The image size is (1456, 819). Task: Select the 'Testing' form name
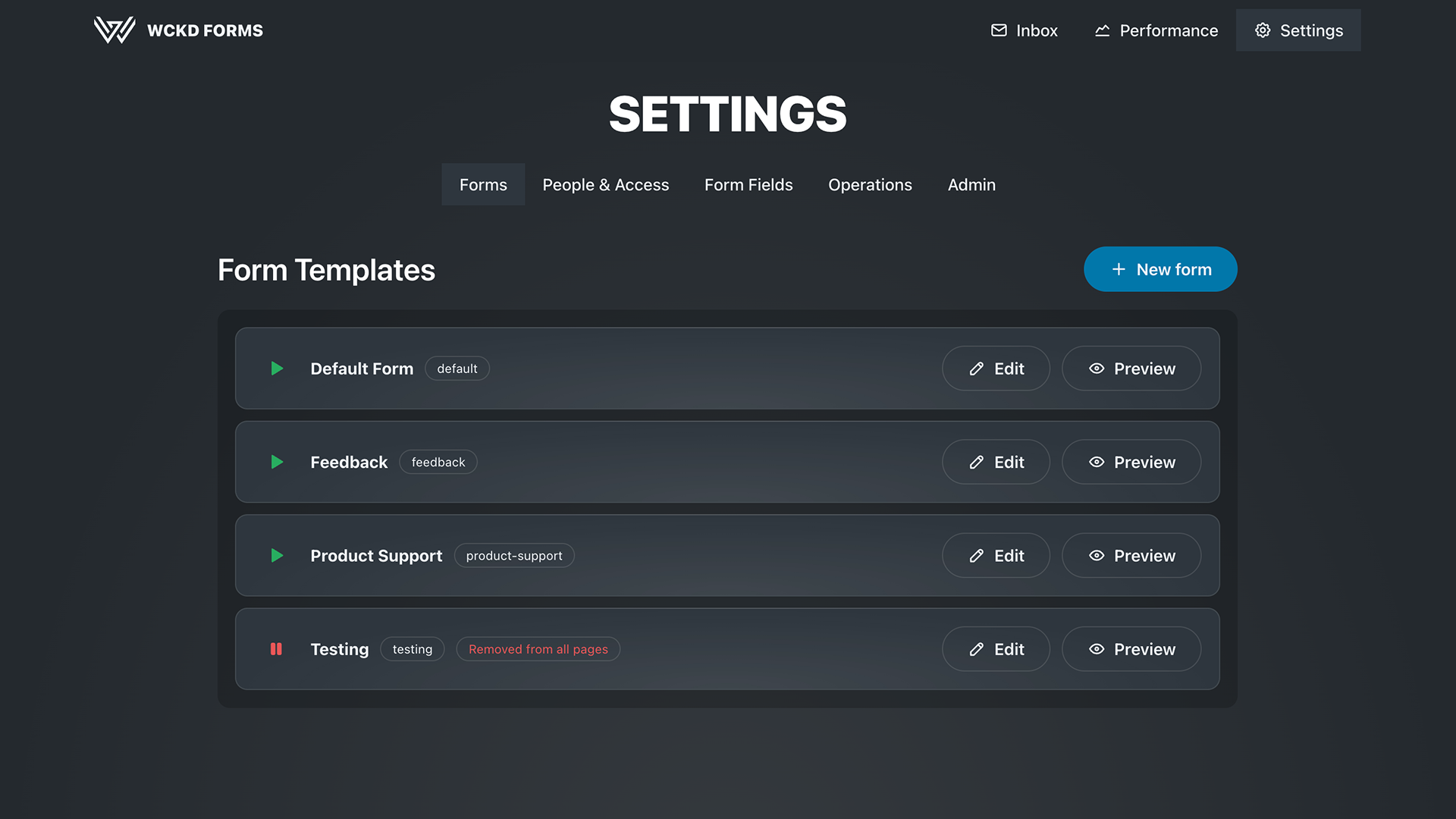click(x=340, y=649)
